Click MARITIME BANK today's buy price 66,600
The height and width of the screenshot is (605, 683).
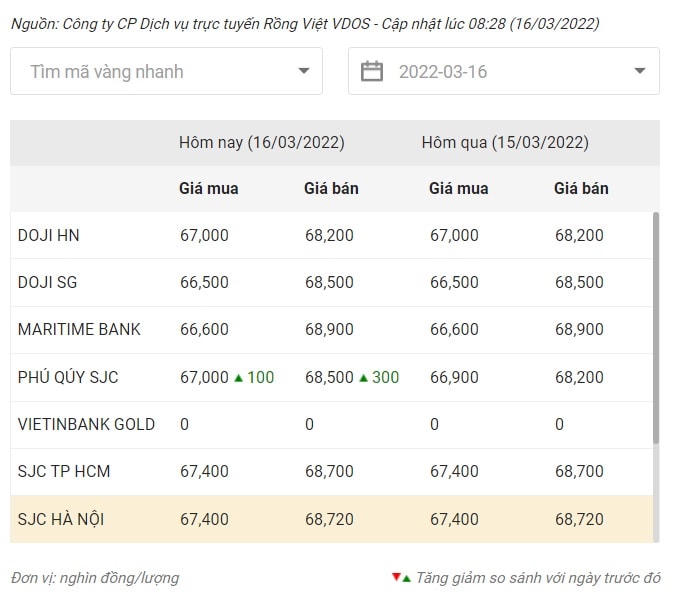(204, 330)
